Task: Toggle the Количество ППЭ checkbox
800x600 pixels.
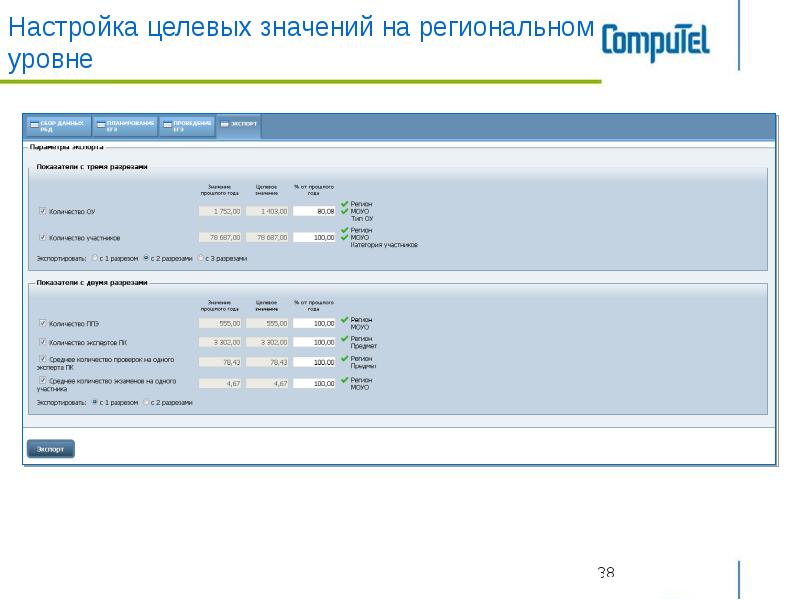Action: click(42, 323)
